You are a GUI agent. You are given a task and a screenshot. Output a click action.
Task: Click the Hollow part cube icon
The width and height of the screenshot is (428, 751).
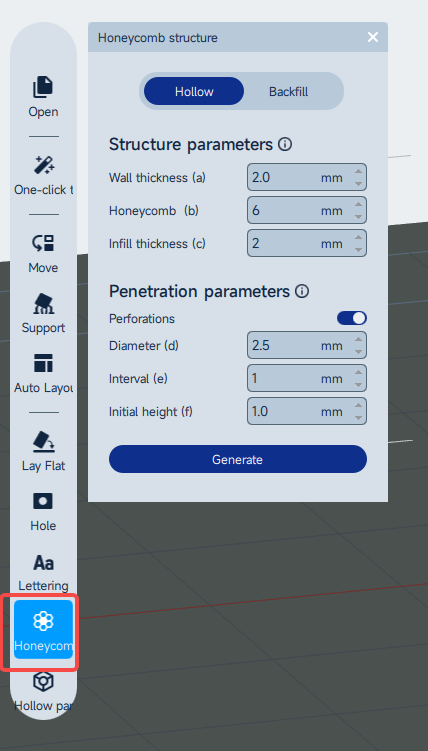(x=43, y=681)
